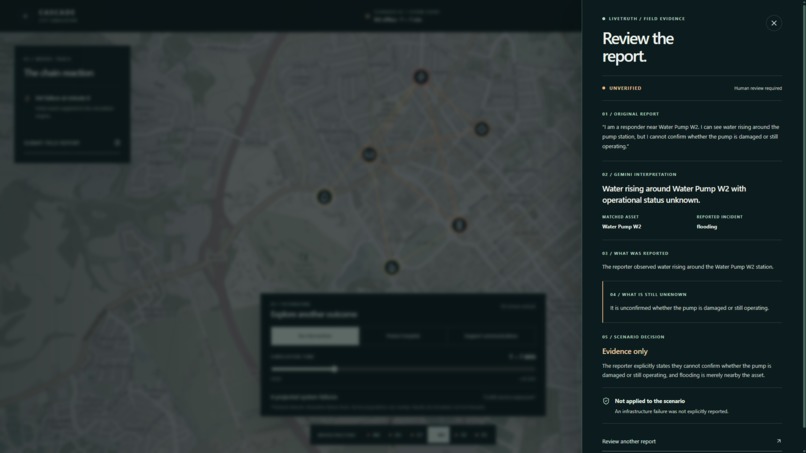
Task: Click the infrastructure failure not explicitly reported note
Action: [671, 411]
